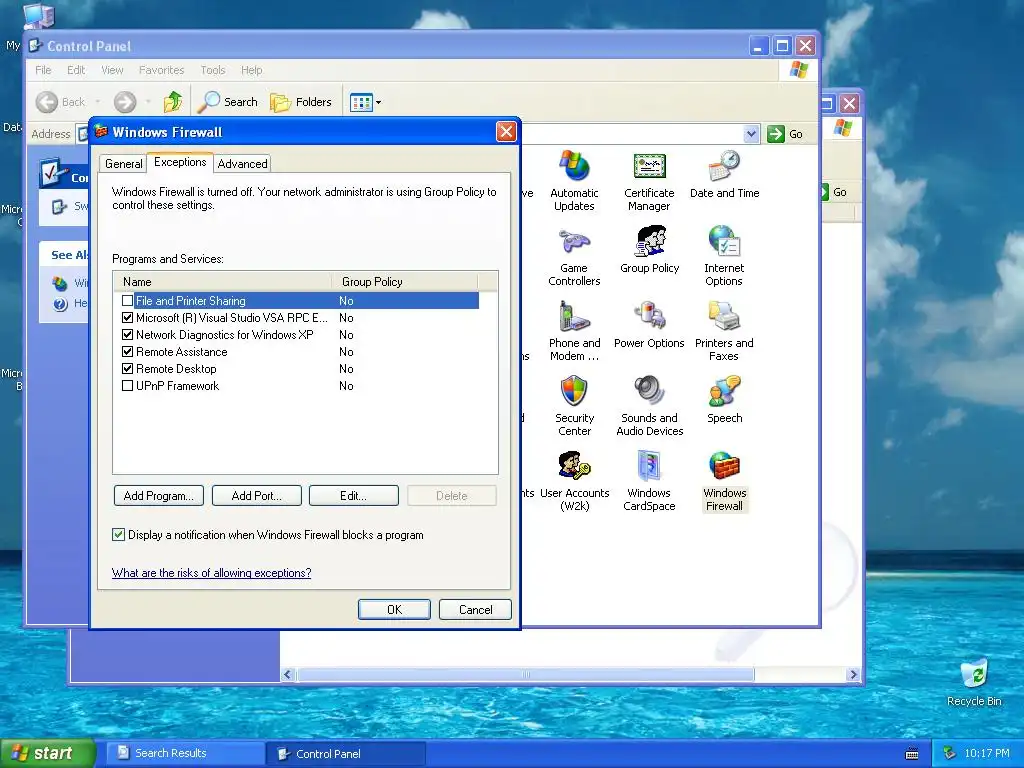Viewport: 1024px width, 768px height.
Task: Click the Search toolbar button
Action: point(228,102)
